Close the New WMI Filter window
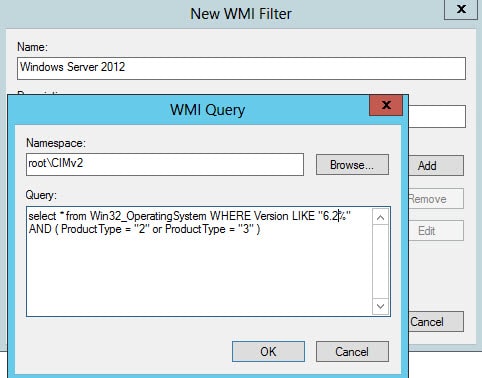Image resolution: width=482 pixels, height=378 pixels. coord(461,9)
